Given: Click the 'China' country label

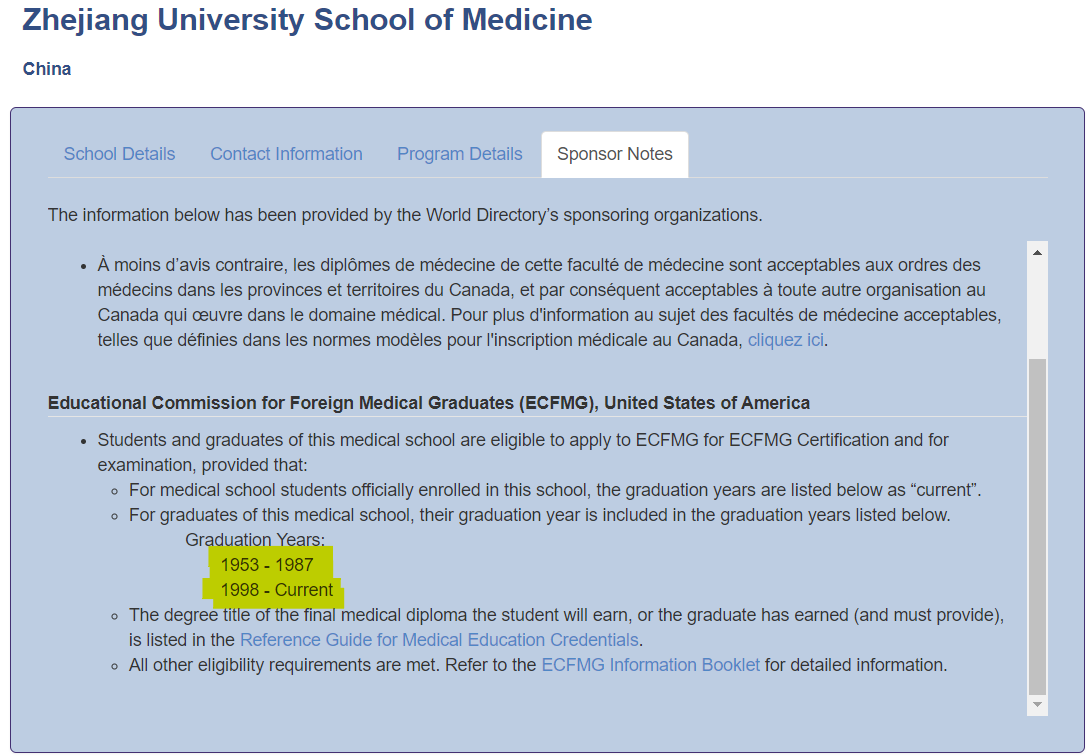Looking at the screenshot, I should point(47,69).
